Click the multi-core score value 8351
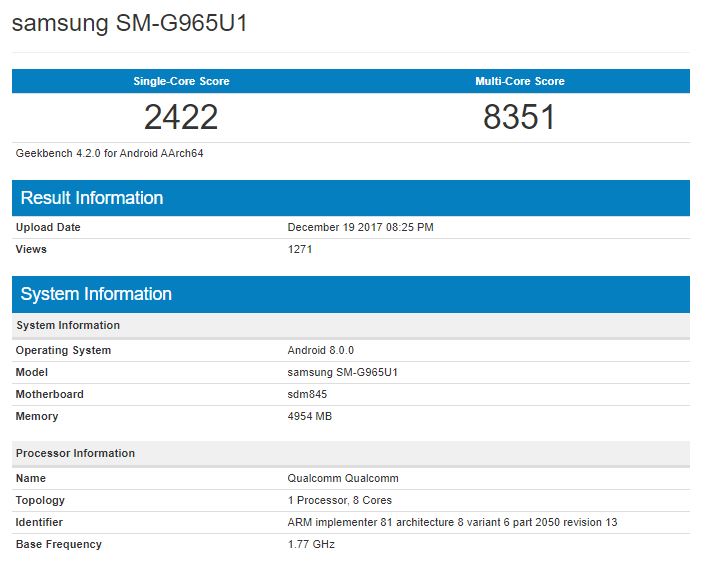The width and height of the screenshot is (706, 568). (519, 117)
